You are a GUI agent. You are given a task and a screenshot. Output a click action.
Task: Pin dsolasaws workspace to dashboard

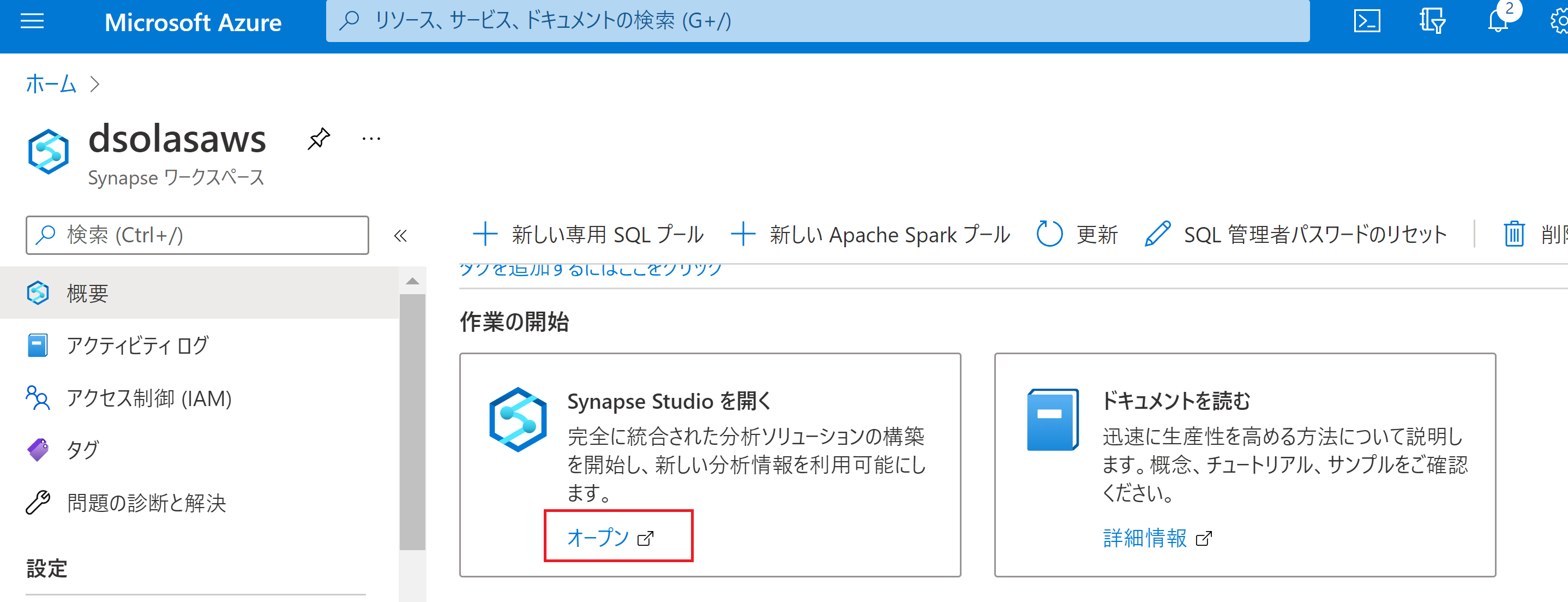pyautogui.click(x=319, y=139)
